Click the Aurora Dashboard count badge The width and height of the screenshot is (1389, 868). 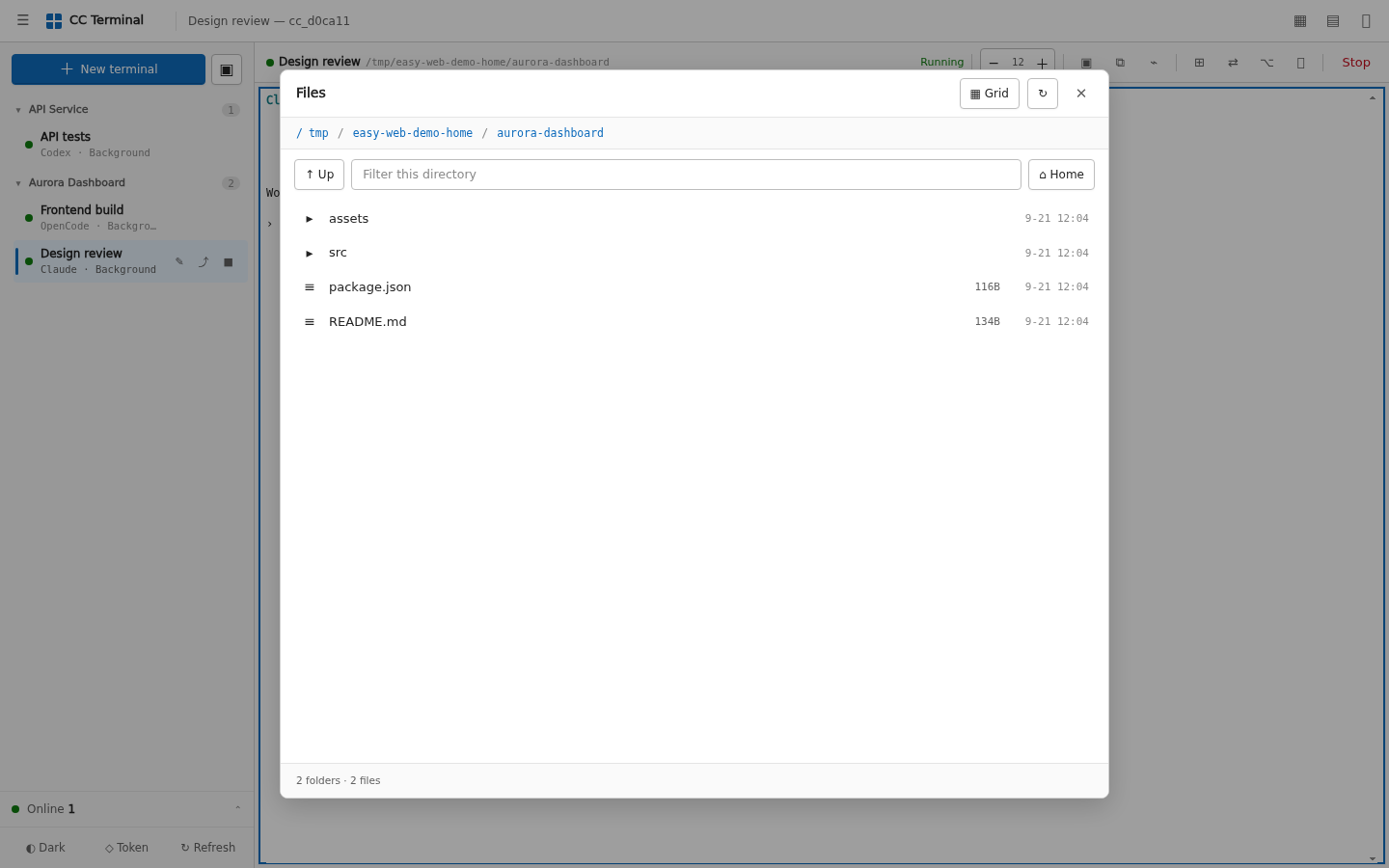tap(231, 183)
